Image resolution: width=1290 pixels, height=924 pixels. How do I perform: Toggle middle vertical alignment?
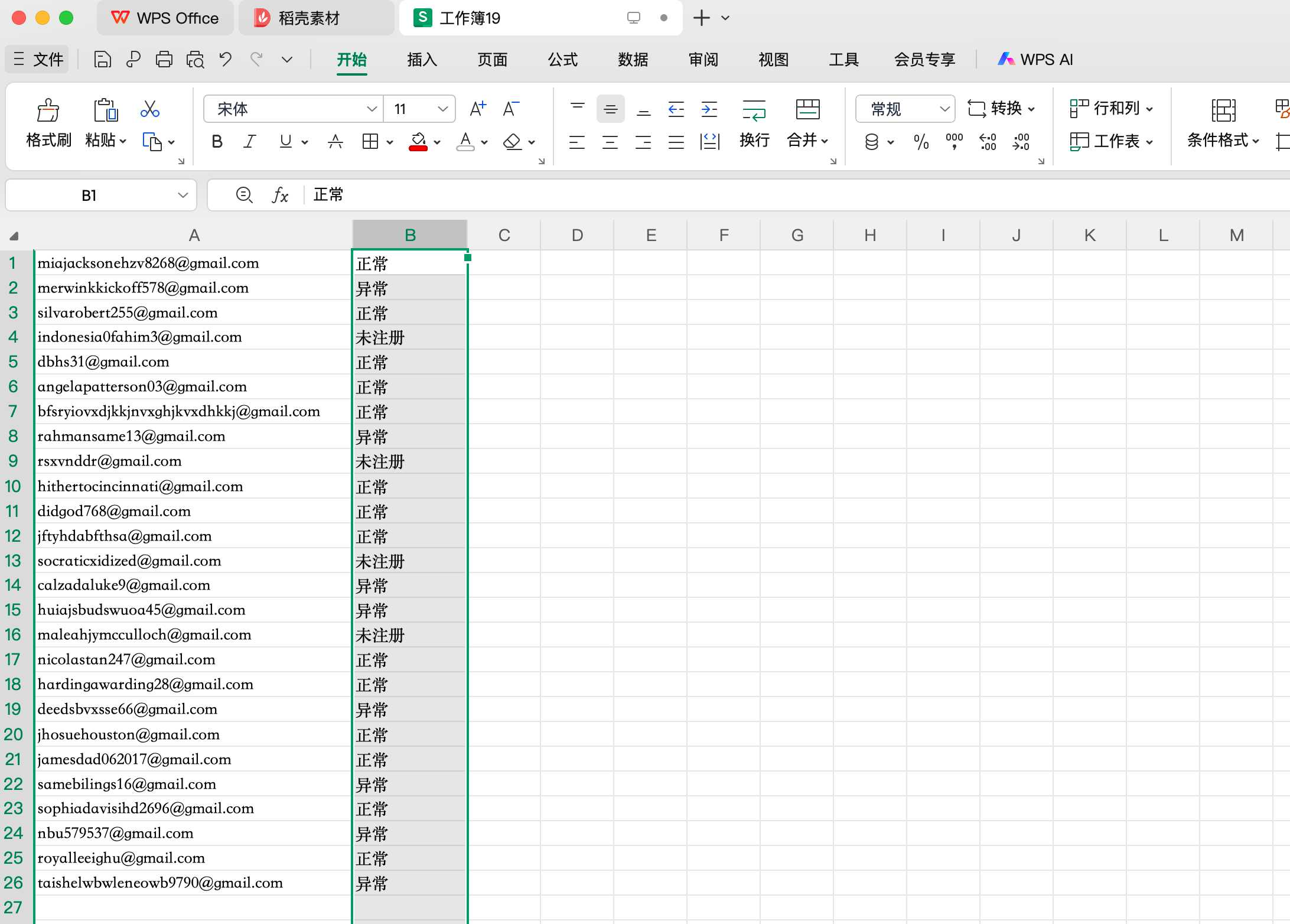(611, 109)
